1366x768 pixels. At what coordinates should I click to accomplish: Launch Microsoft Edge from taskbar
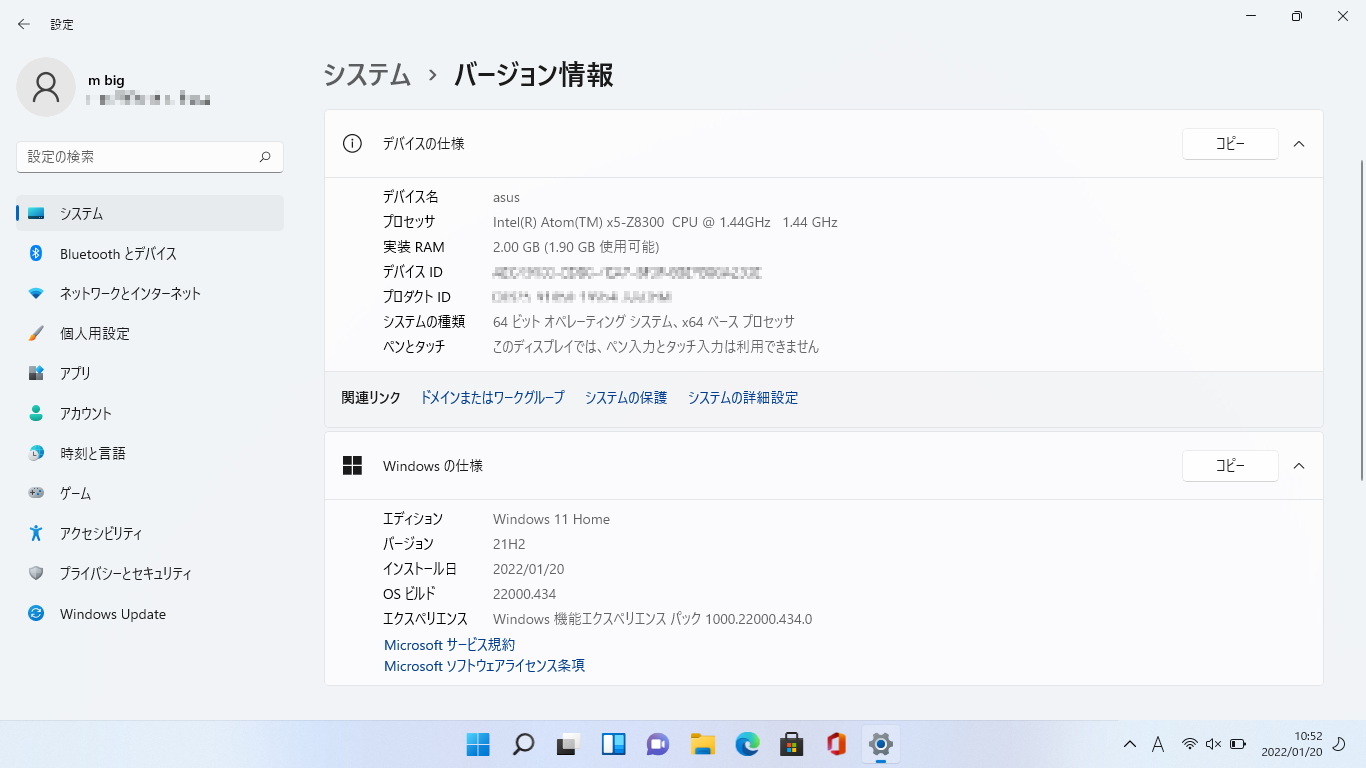(747, 744)
